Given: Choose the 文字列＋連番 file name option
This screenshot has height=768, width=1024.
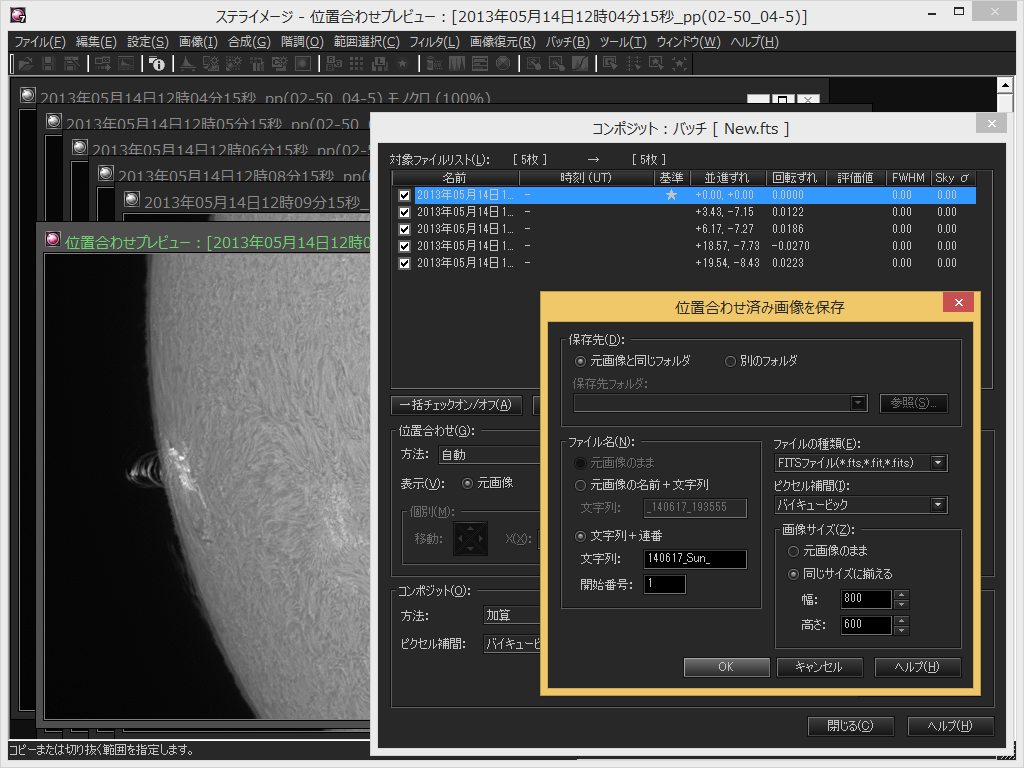Looking at the screenshot, I should pyautogui.click(x=580, y=536).
